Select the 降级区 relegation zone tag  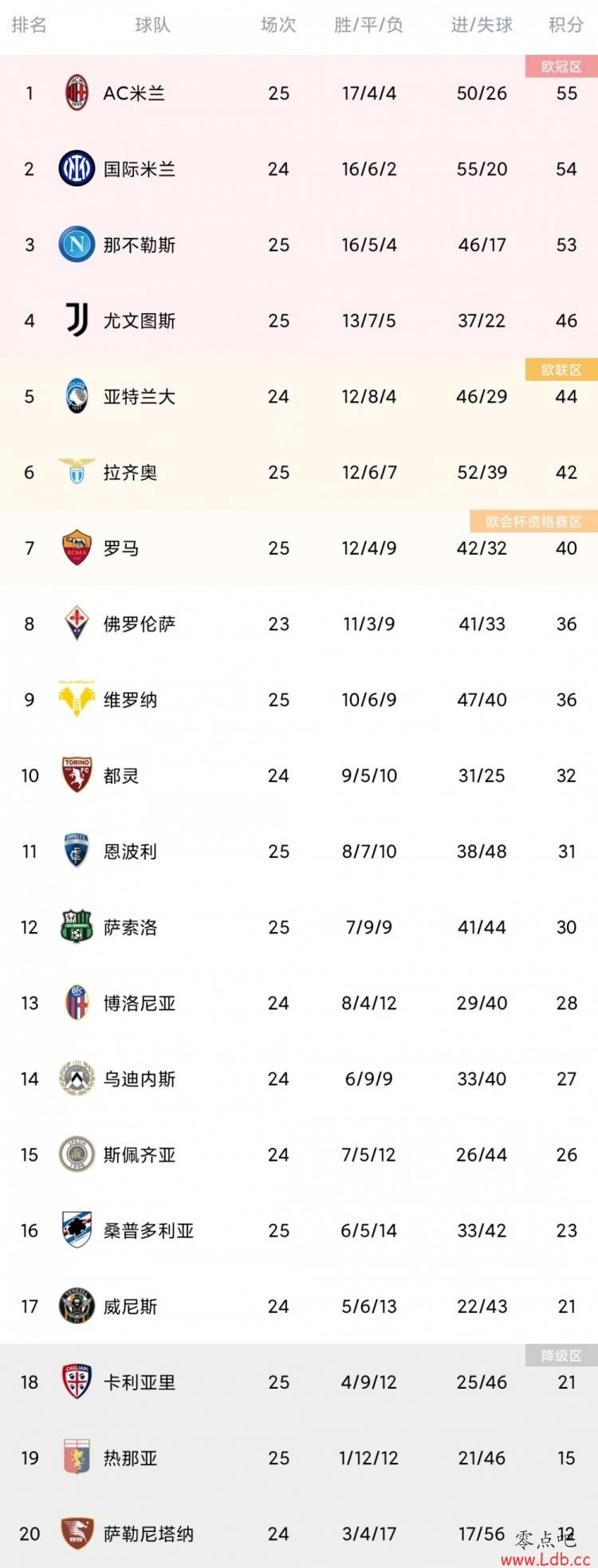coord(561,1355)
